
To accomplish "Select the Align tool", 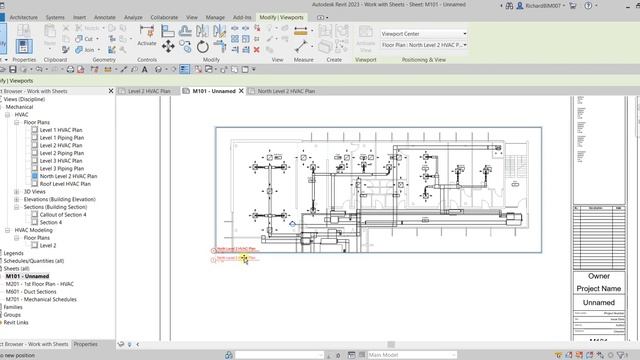I will (168, 31).
